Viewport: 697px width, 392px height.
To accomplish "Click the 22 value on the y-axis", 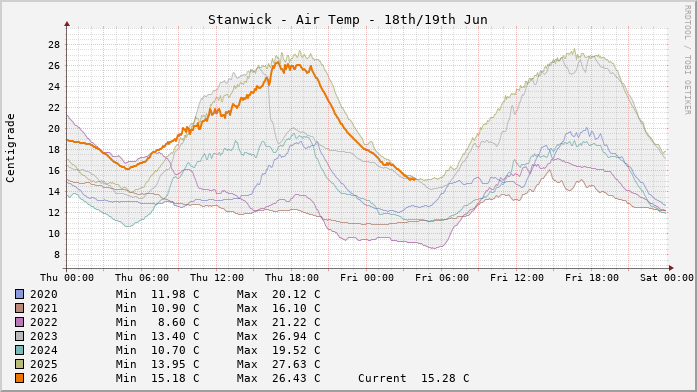I will (54, 108).
